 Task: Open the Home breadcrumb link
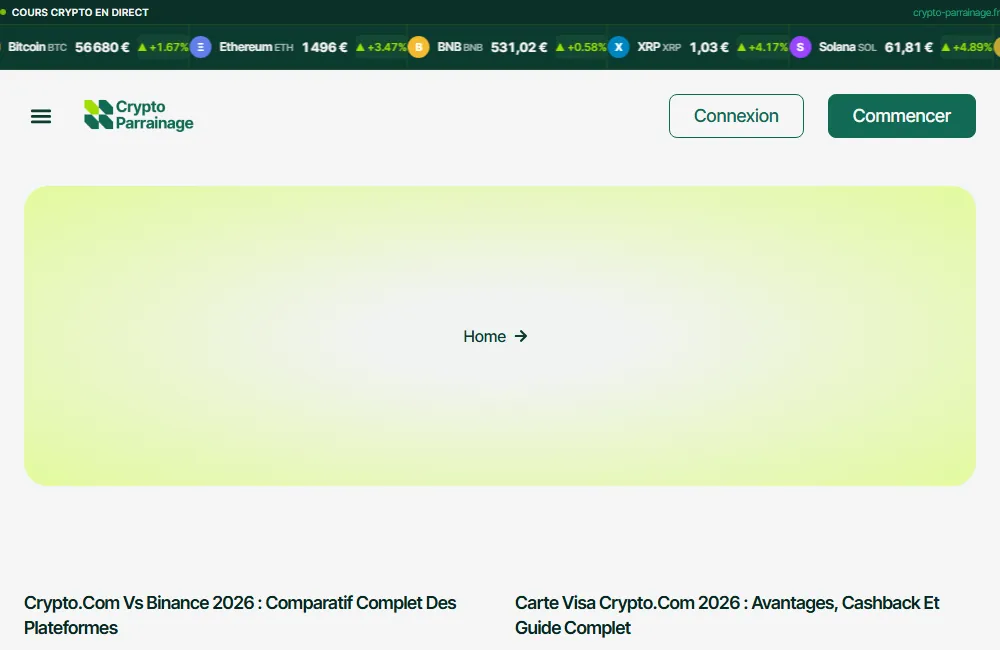[484, 336]
